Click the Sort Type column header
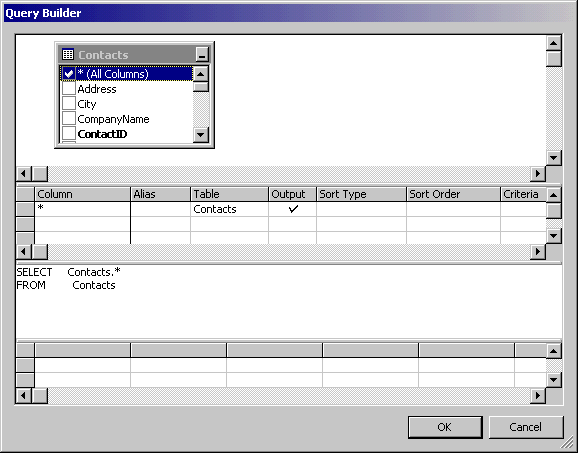 (x=361, y=194)
